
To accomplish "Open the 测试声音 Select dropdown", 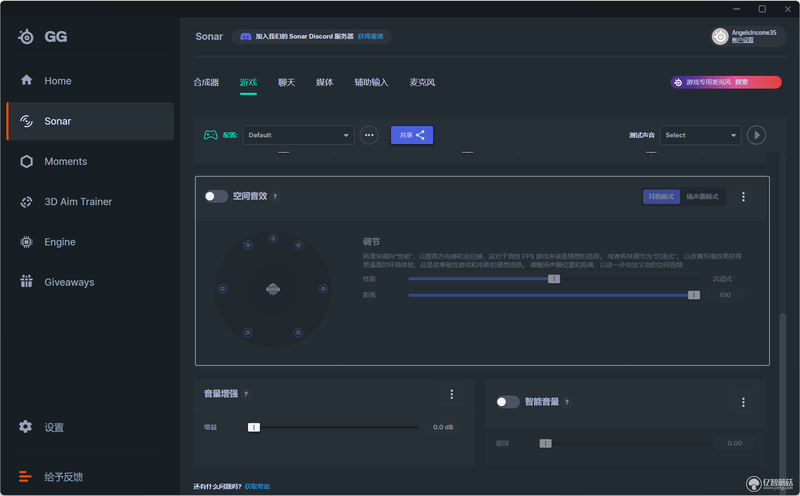I will click(x=701, y=135).
